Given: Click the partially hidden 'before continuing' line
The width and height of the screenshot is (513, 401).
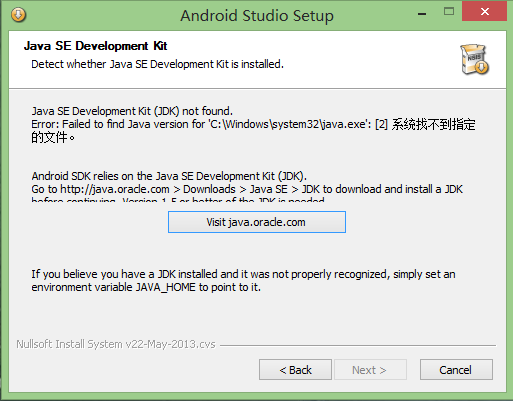Looking at the screenshot, I should 178,199.
